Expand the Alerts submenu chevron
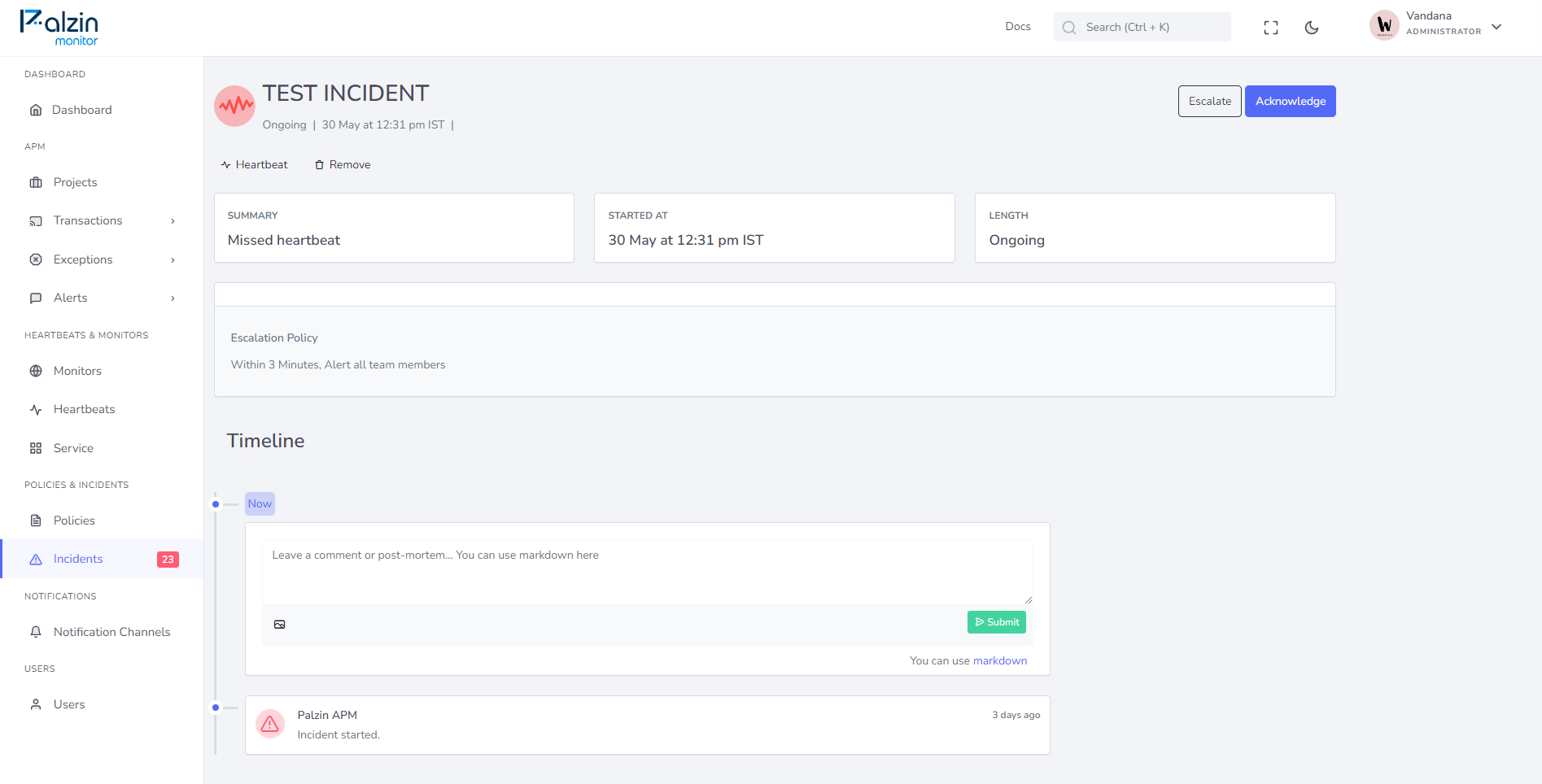 click(x=173, y=298)
